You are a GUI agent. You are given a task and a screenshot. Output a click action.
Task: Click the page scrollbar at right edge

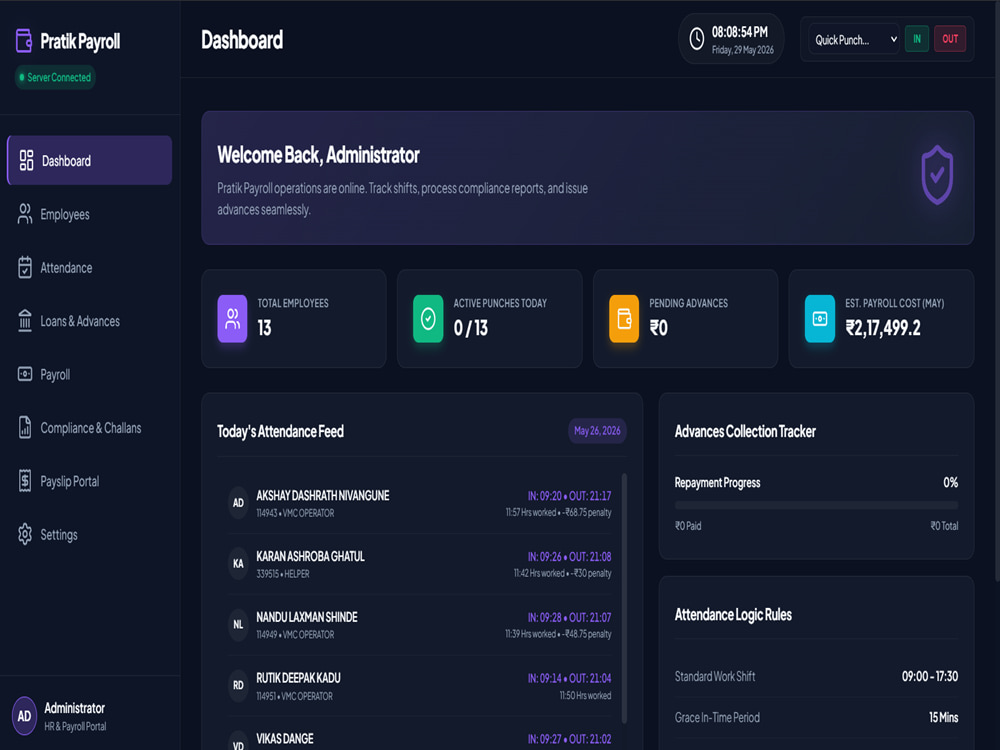[996, 293]
